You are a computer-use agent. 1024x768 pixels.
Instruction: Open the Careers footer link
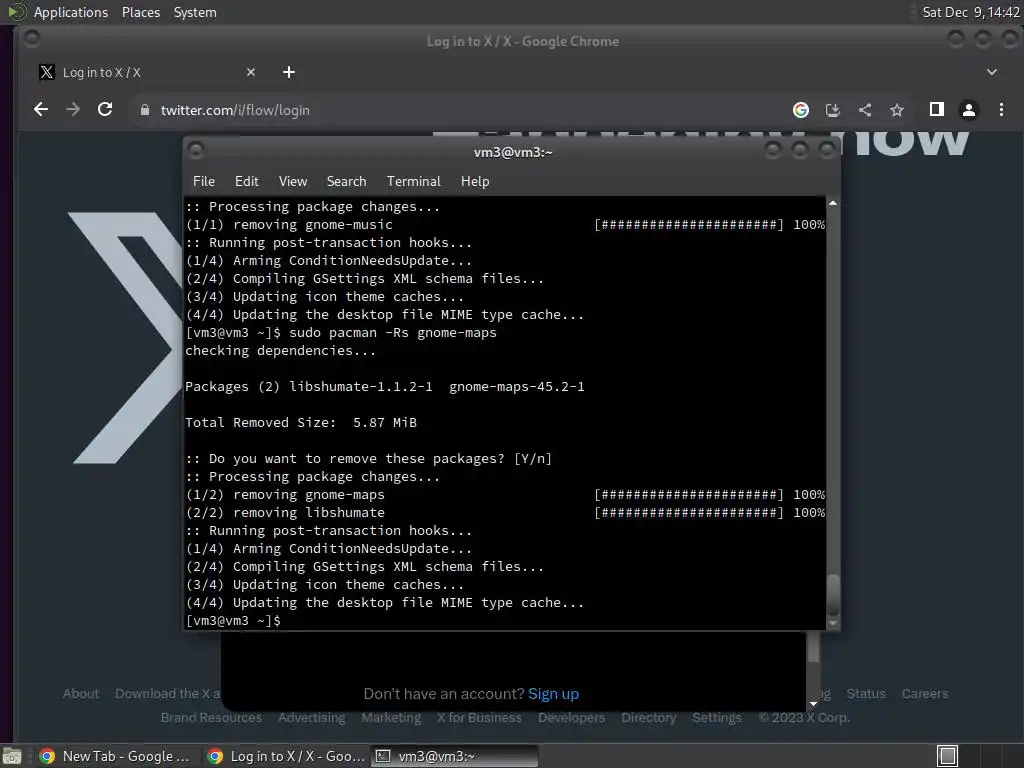(925, 694)
